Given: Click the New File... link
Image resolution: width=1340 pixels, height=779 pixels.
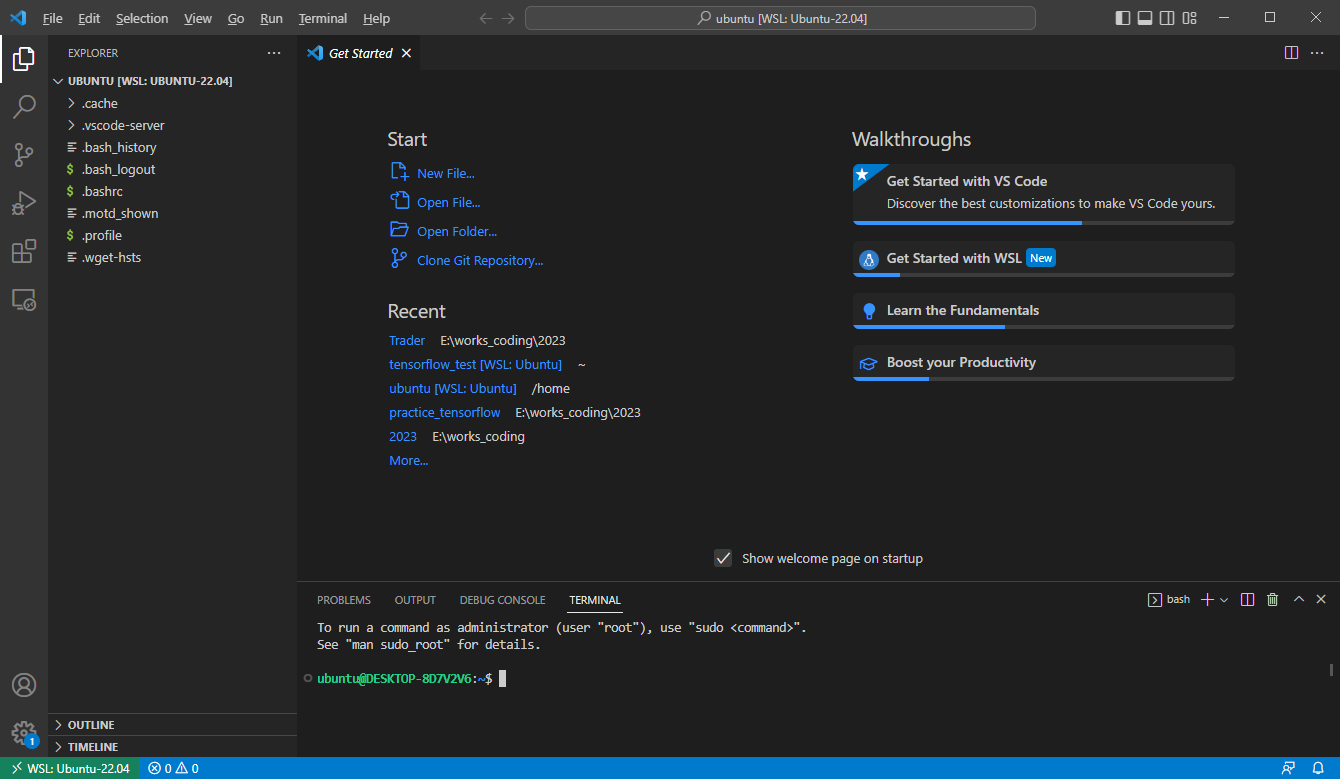Looking at the screenshot, I should point(445,173).
